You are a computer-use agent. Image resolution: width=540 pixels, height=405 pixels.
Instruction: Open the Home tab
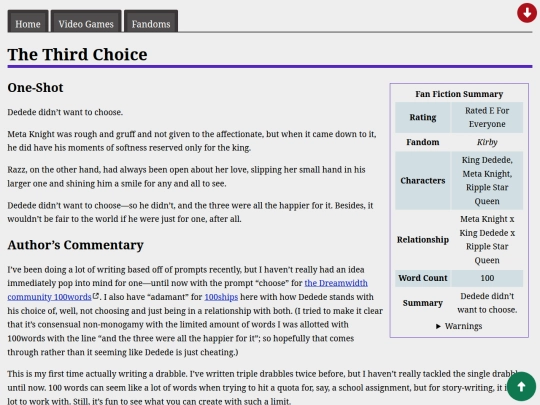tap(28, 21)
